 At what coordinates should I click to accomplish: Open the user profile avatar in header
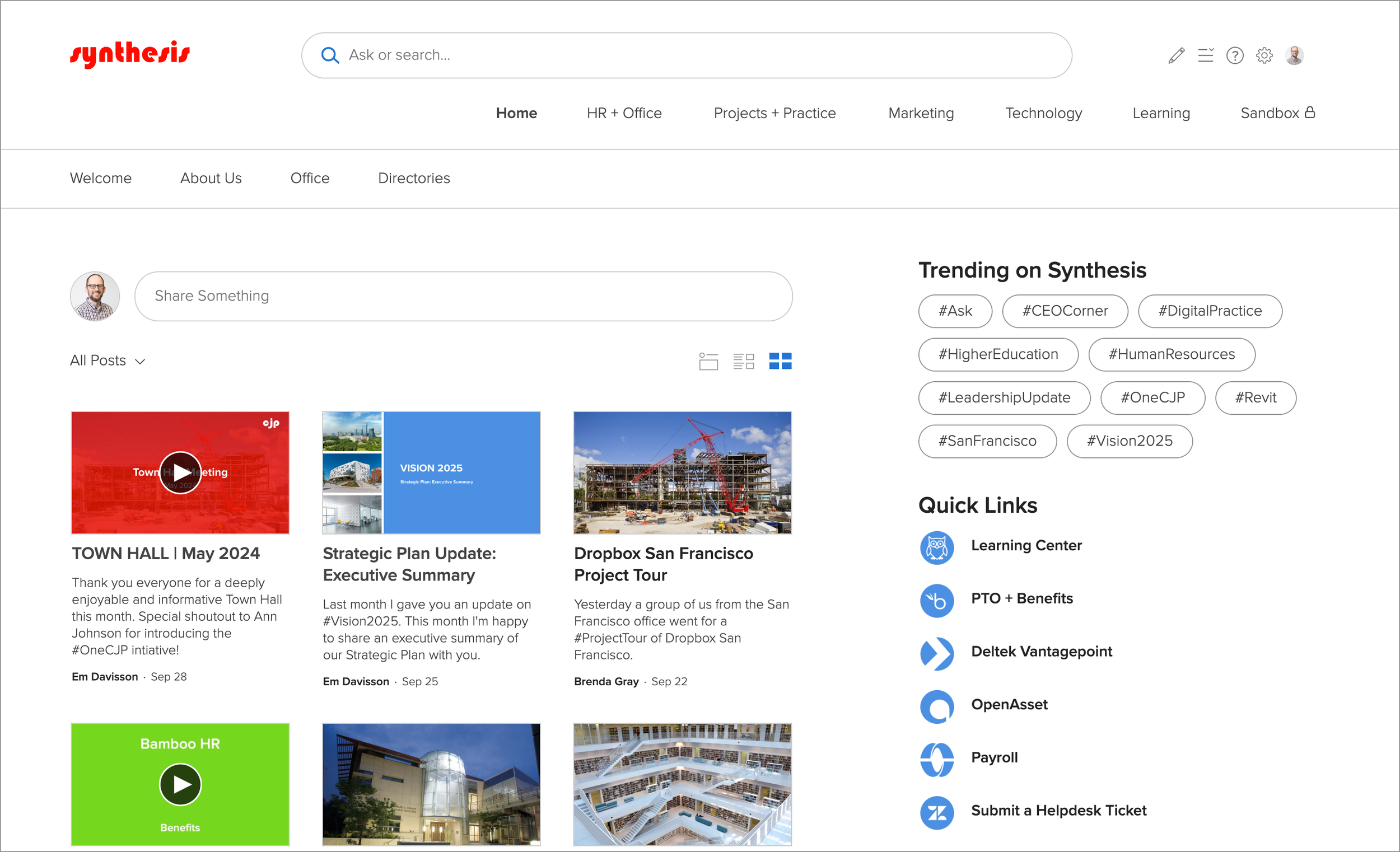(1294, 55)
